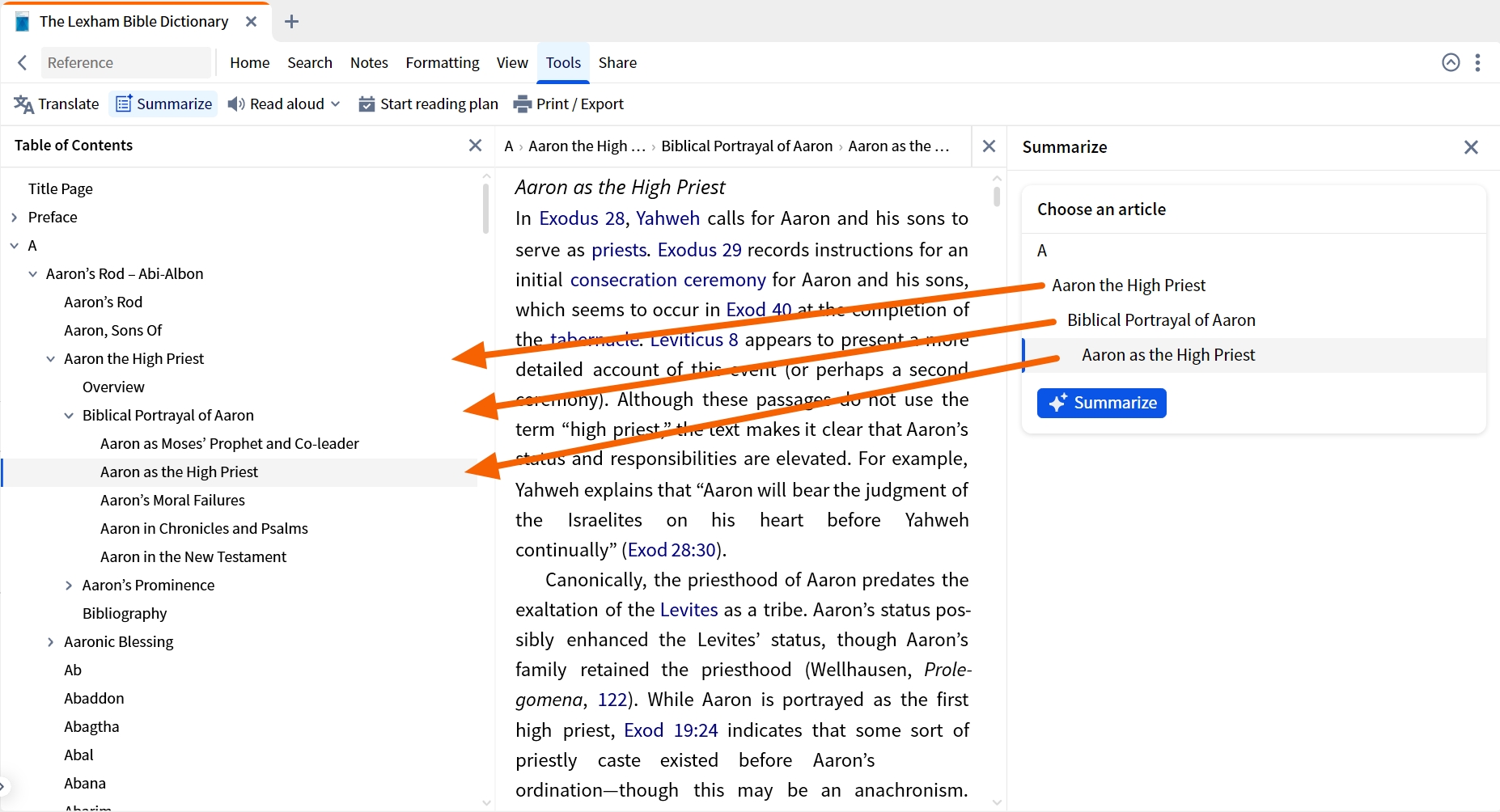Follow the Exodus 28 link
Image resolution: width=1500 pixels, height=812 pixels.
point(582,218)
